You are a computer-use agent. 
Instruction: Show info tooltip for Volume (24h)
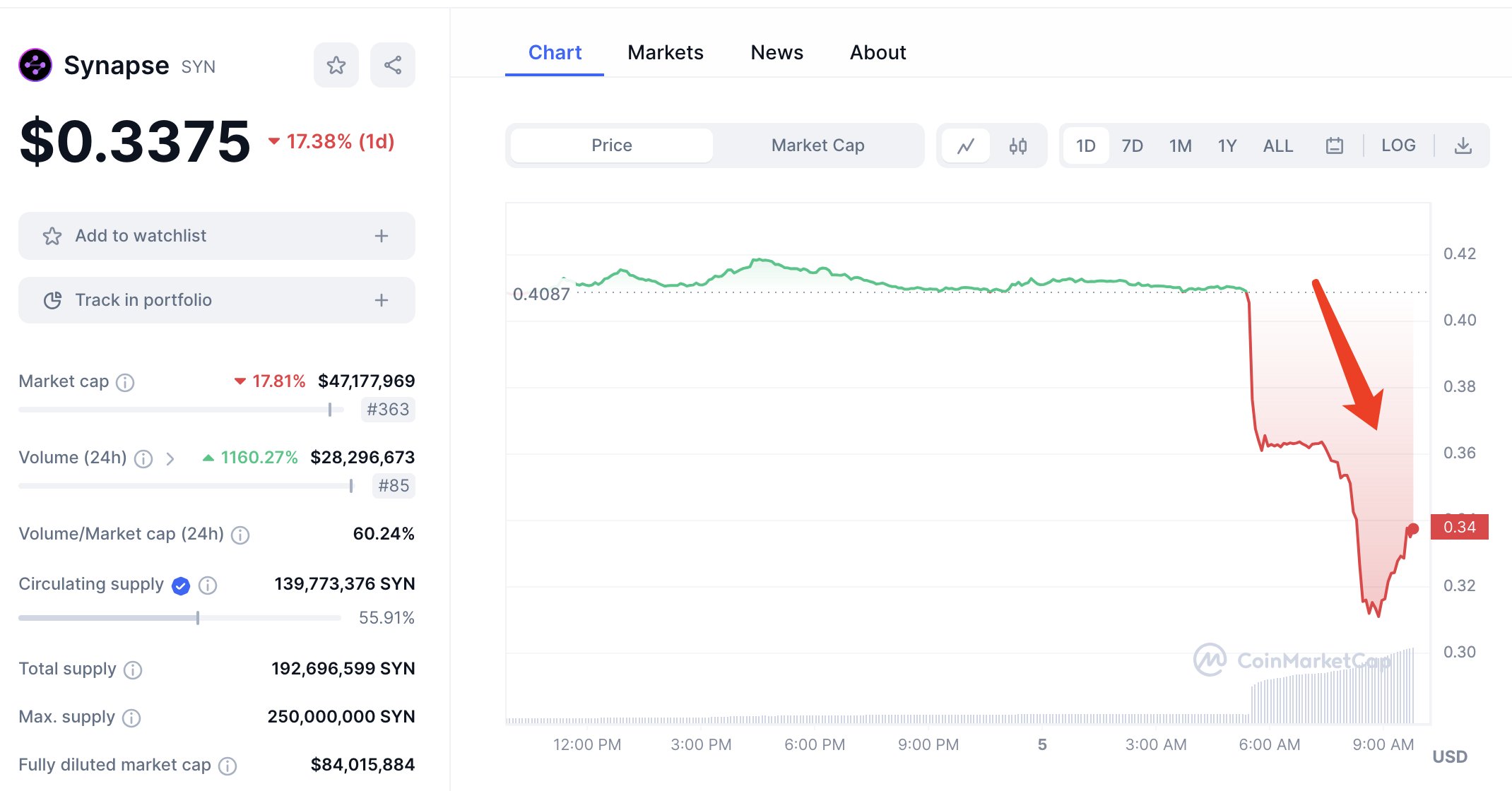pyautogui.click(x=143, y=459)
